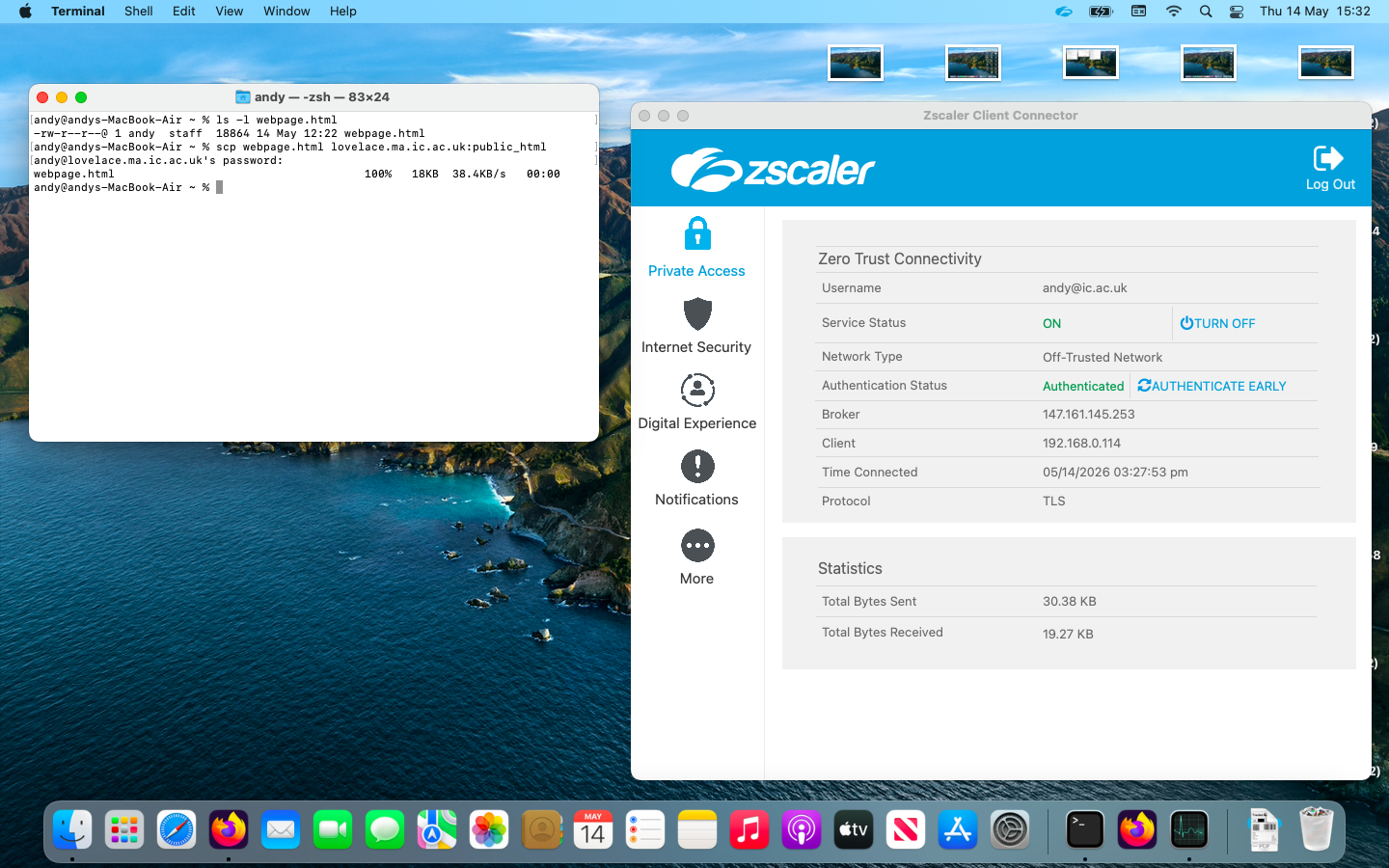Open Notes from the Dock
This screenshot has width=1389, height=868.
(697, 829)
